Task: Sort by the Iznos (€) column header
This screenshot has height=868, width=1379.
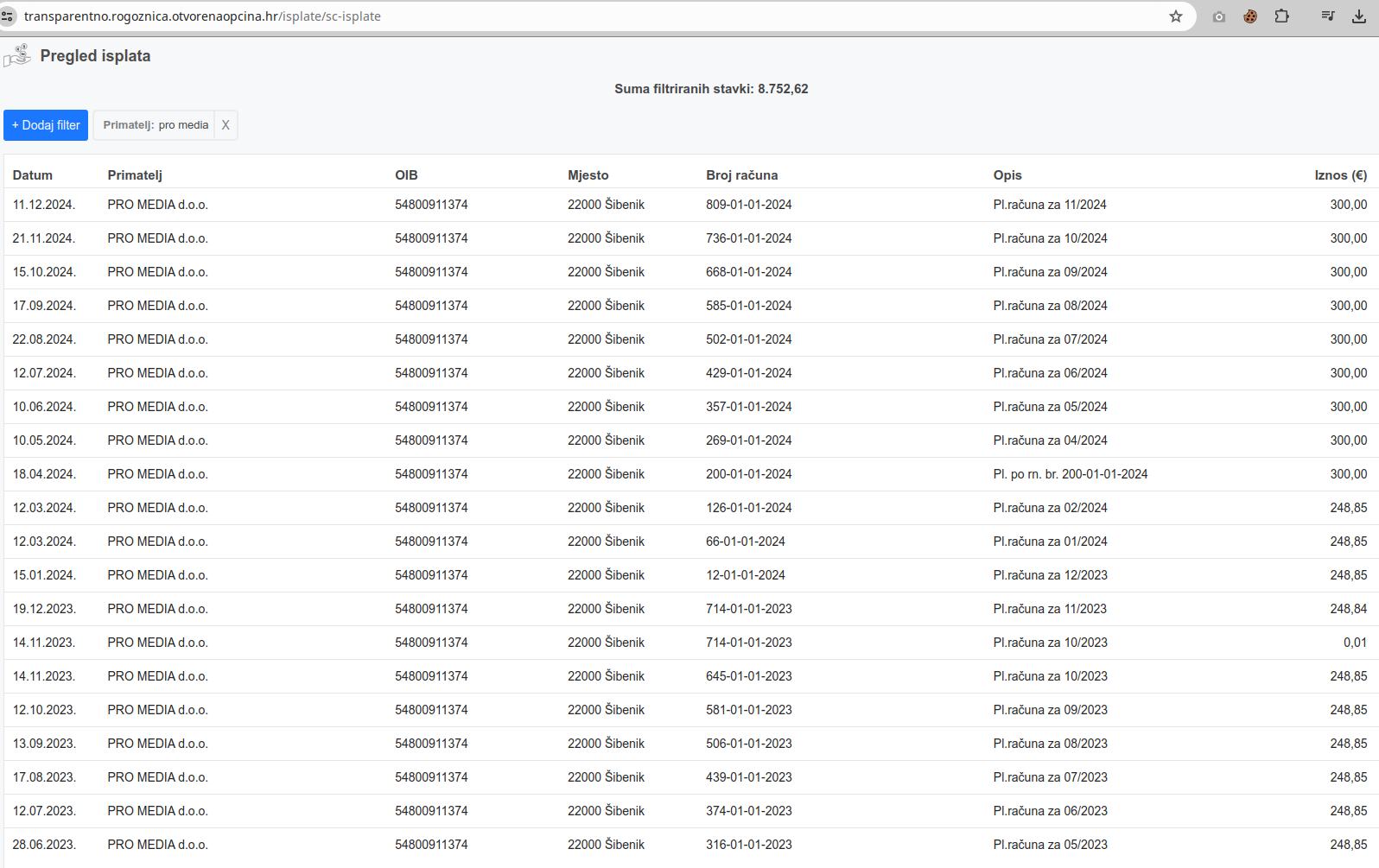Action: (x=1340, y=175)
